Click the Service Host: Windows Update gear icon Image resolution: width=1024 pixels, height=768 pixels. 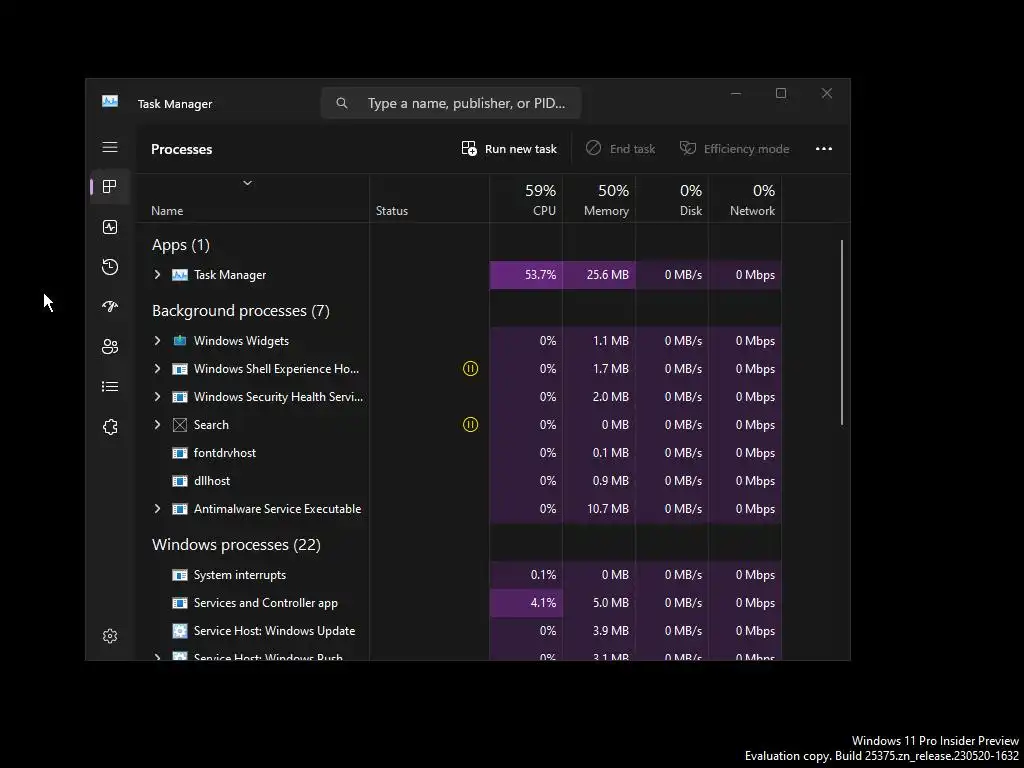click(180, 631)
